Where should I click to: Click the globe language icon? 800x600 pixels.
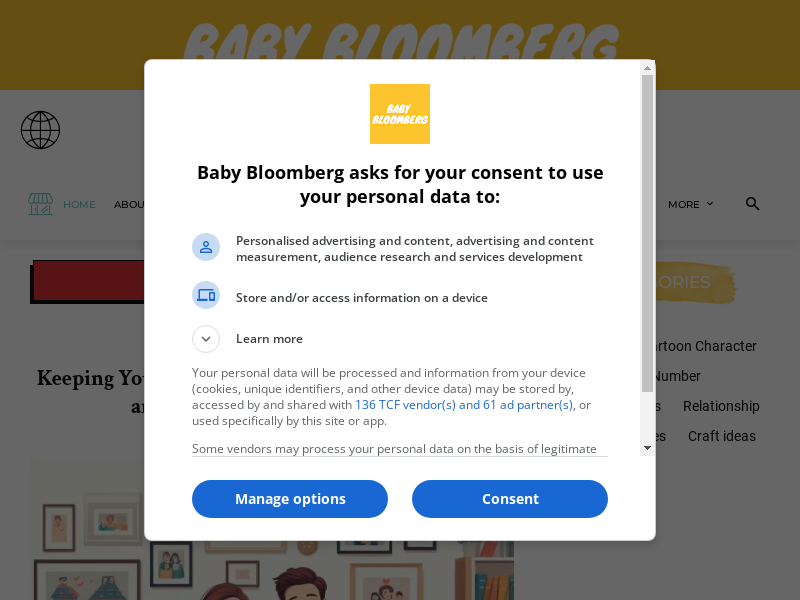point(40,130)
